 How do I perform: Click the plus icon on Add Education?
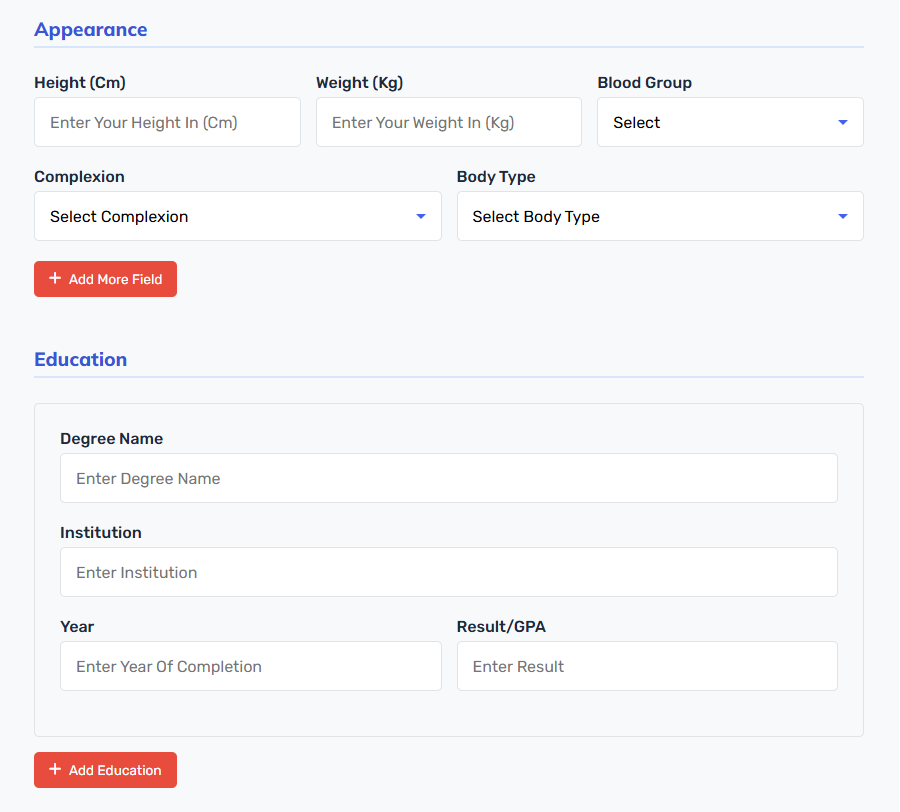[x=55, y=770]
